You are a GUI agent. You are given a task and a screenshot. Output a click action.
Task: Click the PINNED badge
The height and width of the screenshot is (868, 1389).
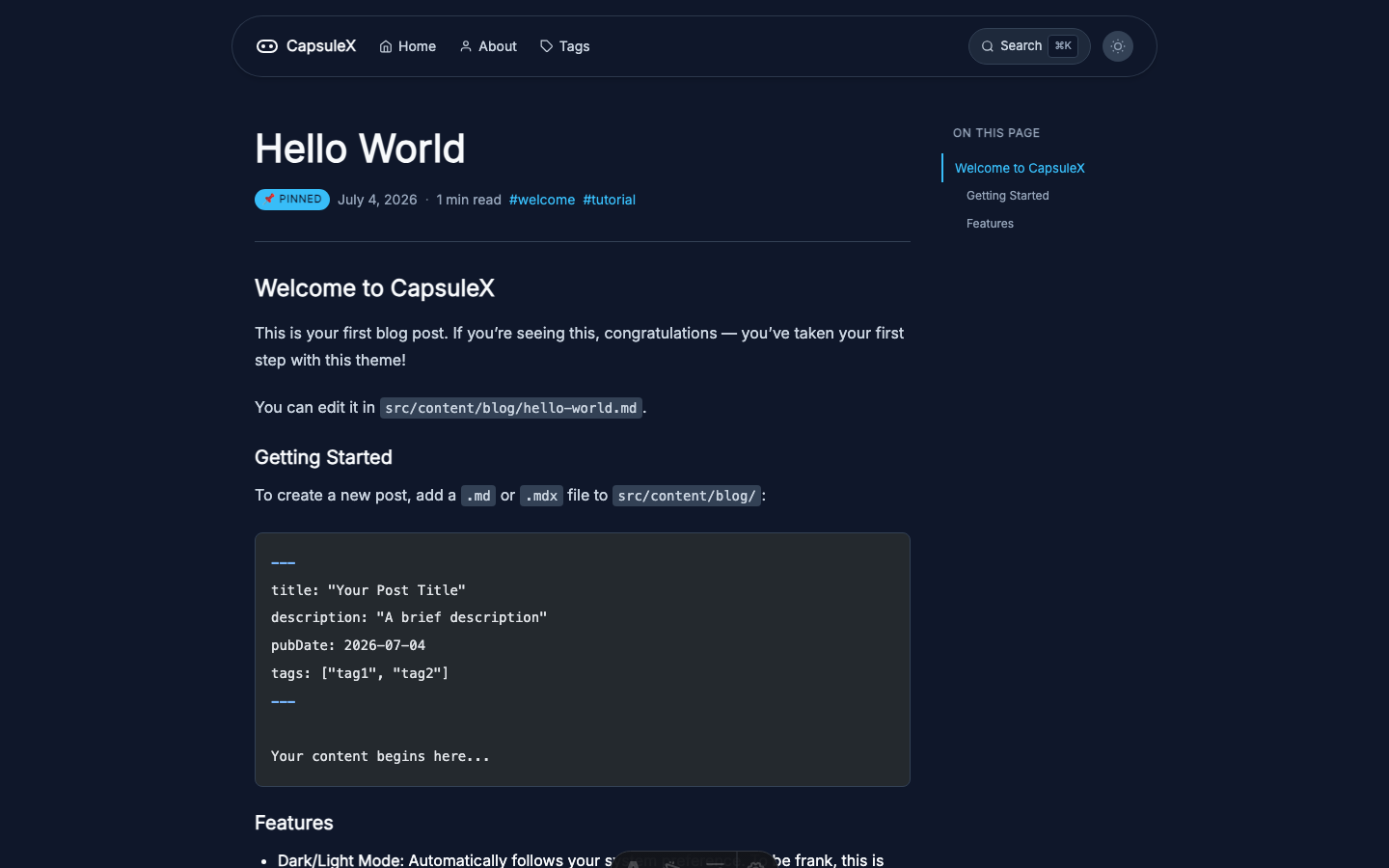click(292, 200)
